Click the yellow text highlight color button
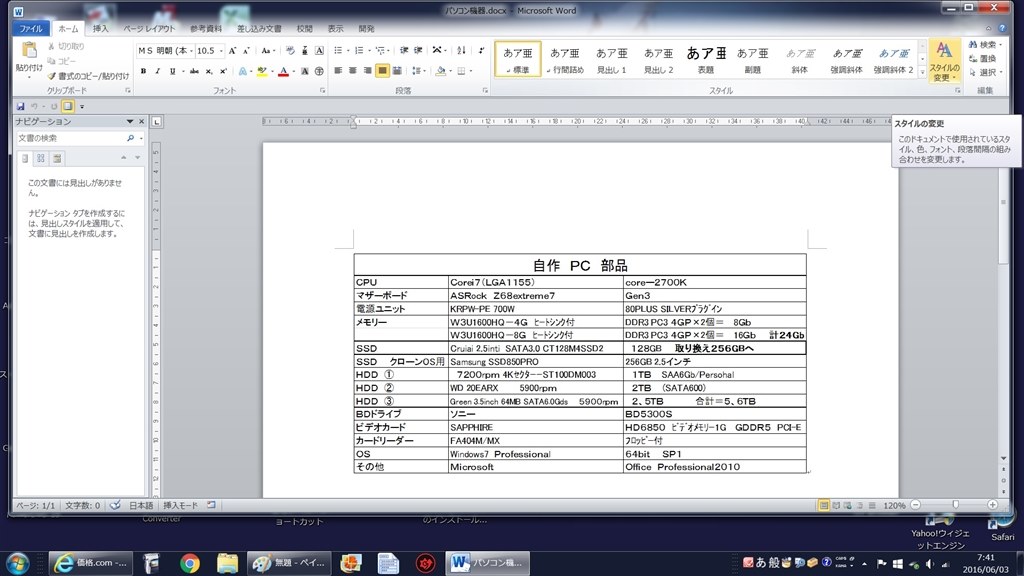Screen dimensions: 1024x576 (262, 71)
